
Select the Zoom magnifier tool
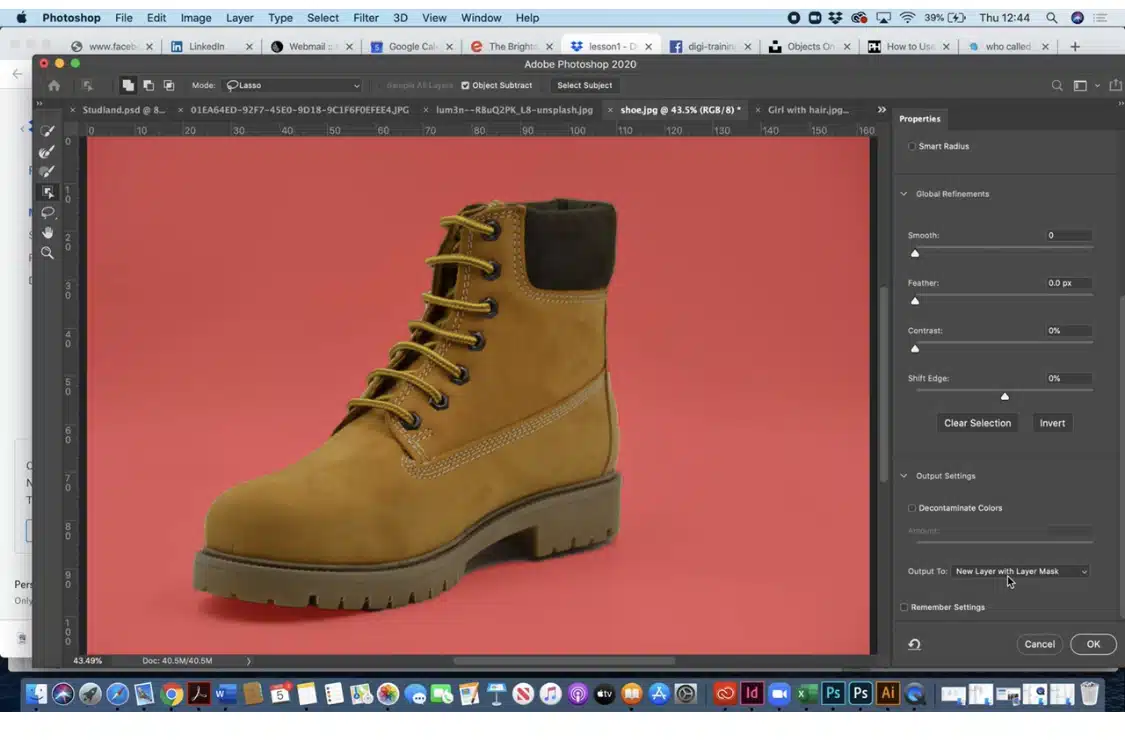47,253
